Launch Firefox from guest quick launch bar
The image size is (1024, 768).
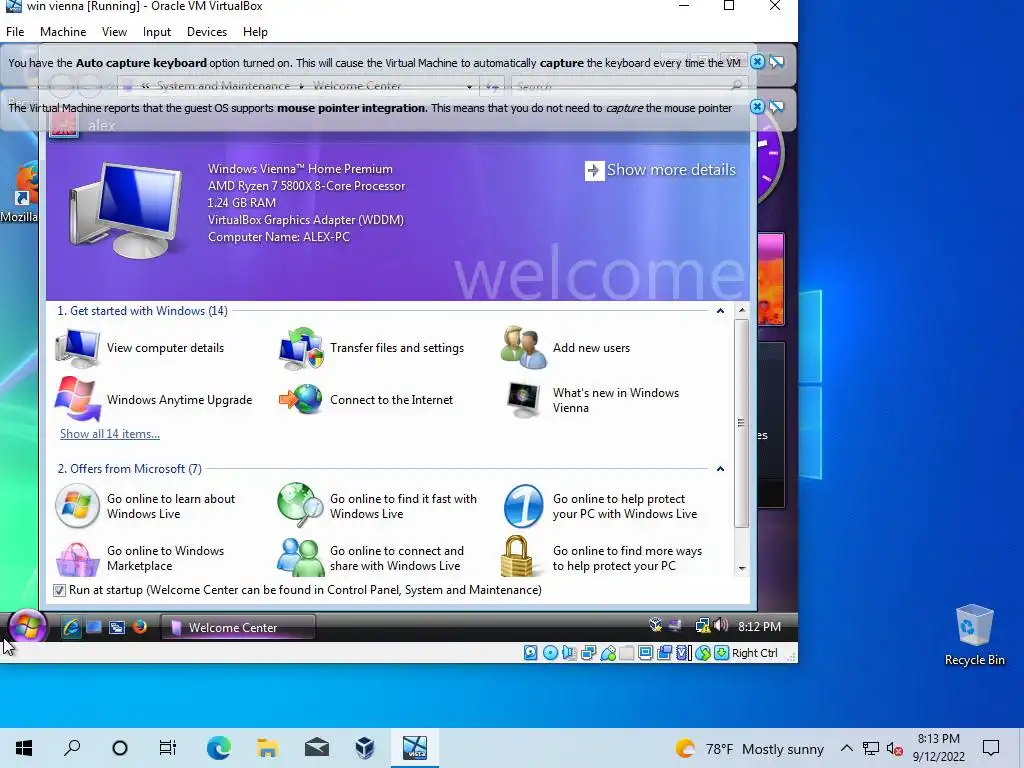[x=140, y=627]
